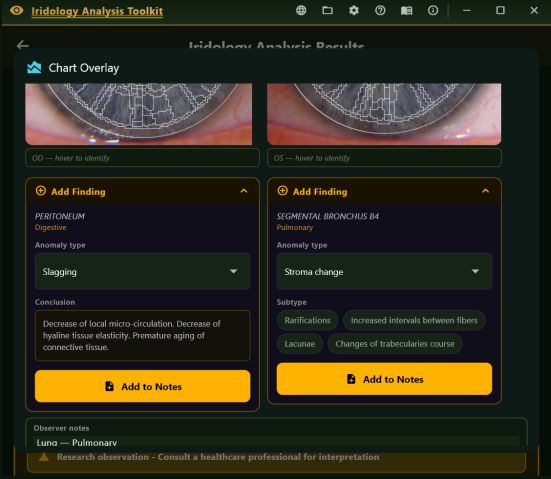Click the Research observation disclaimer text

[218, 457]
